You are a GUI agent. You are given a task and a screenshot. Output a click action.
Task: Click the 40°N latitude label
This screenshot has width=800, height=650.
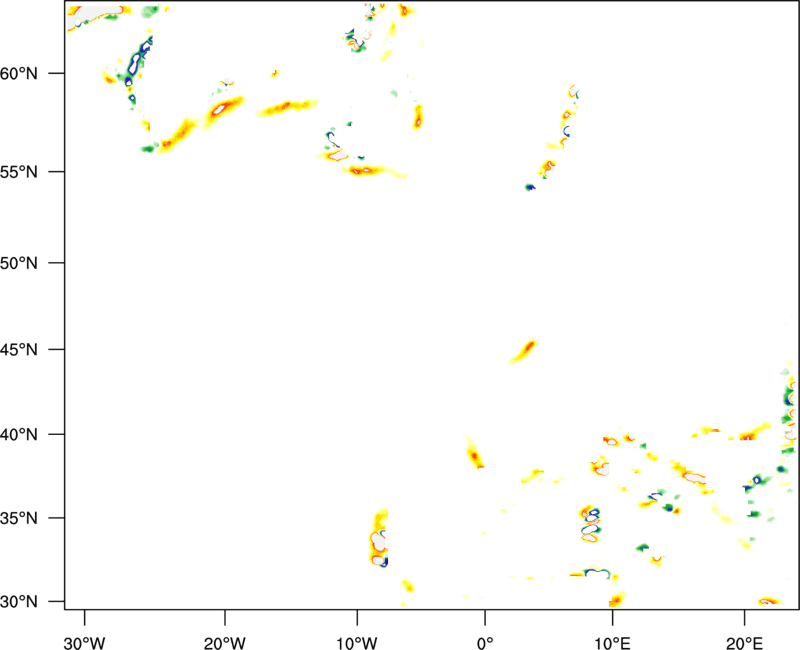19,435
